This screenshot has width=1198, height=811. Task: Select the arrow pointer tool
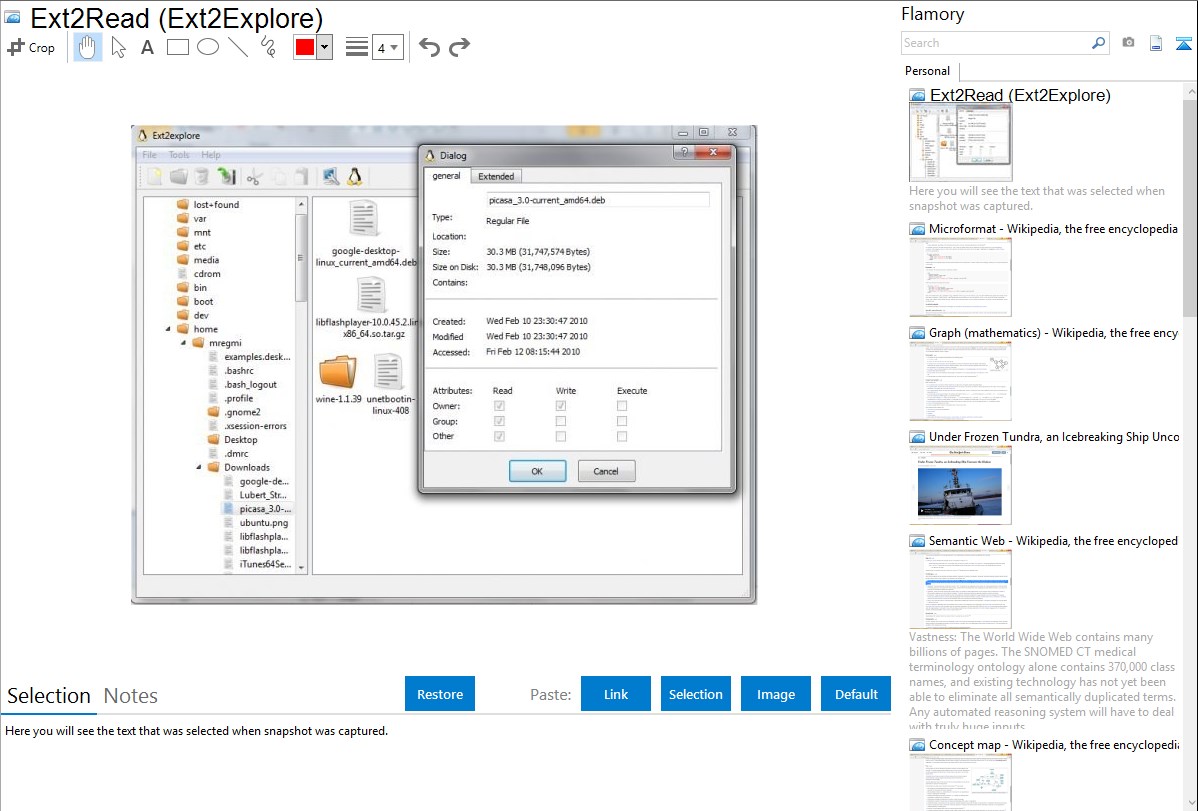coord(118,47)
